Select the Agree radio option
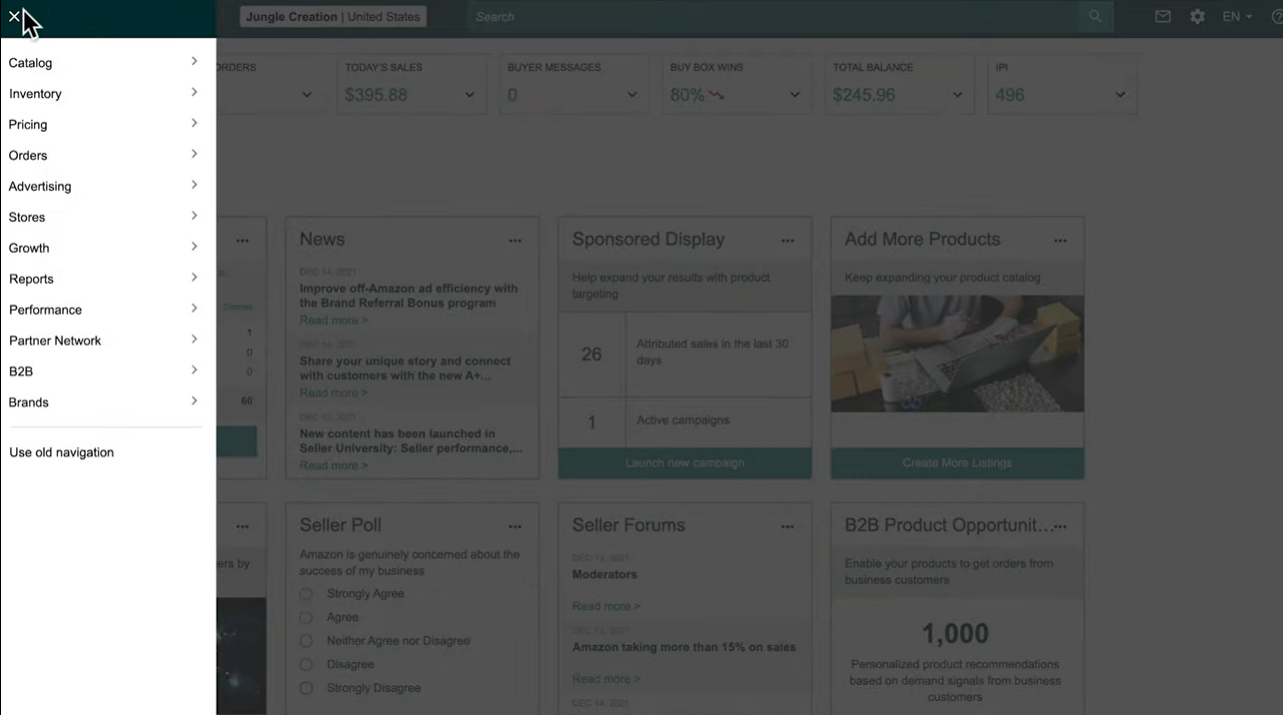Screen dimensions: 1283x715 coord(306,617)
